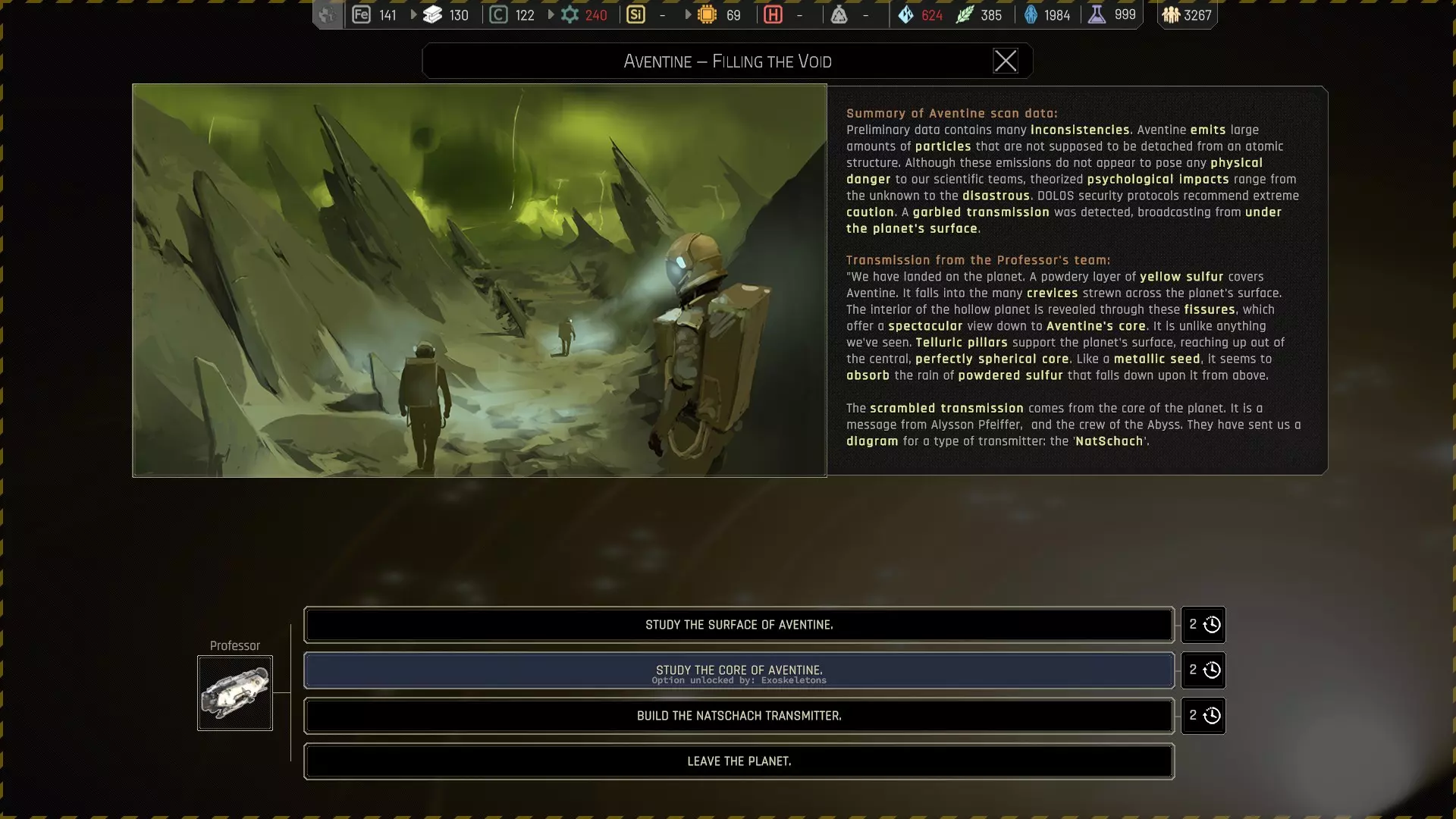Close the Aventine Filling the Void dialog
The height and width of the screenshot is (819, 1456).
click(x=1006, y=61)
